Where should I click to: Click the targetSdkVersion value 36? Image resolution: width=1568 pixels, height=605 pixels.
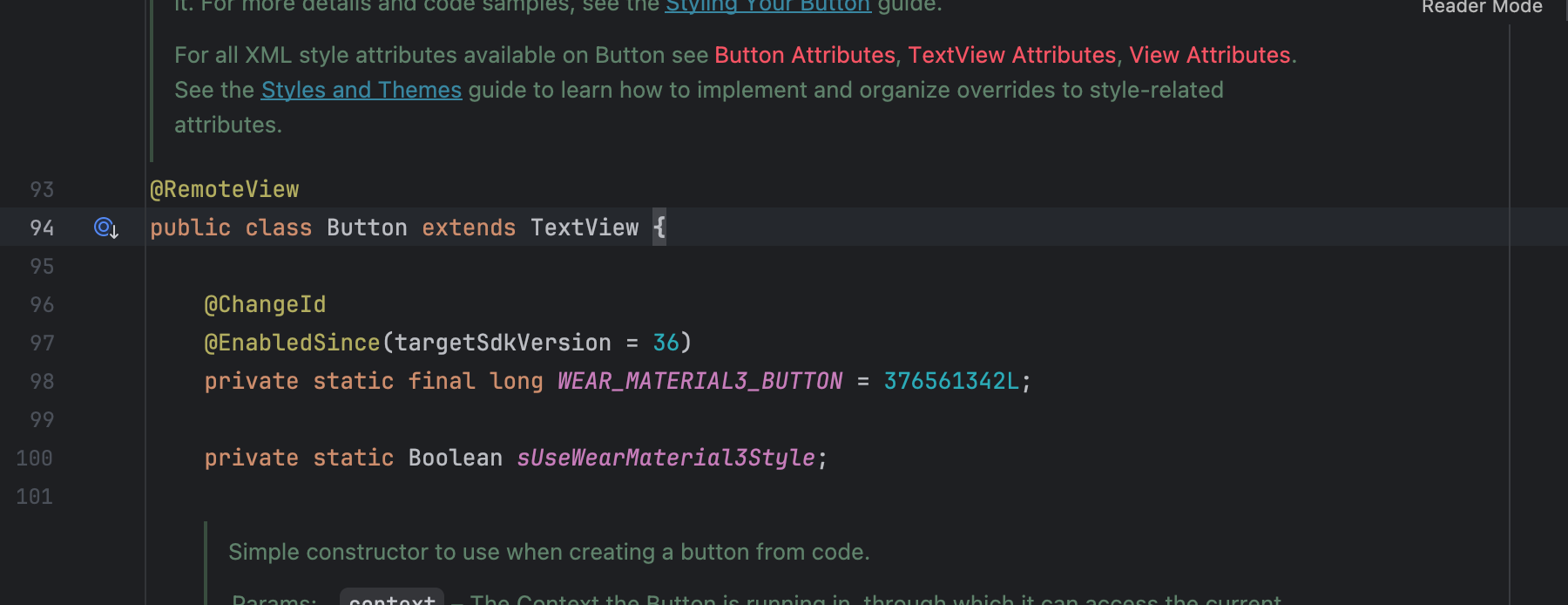tap(666, 343)
